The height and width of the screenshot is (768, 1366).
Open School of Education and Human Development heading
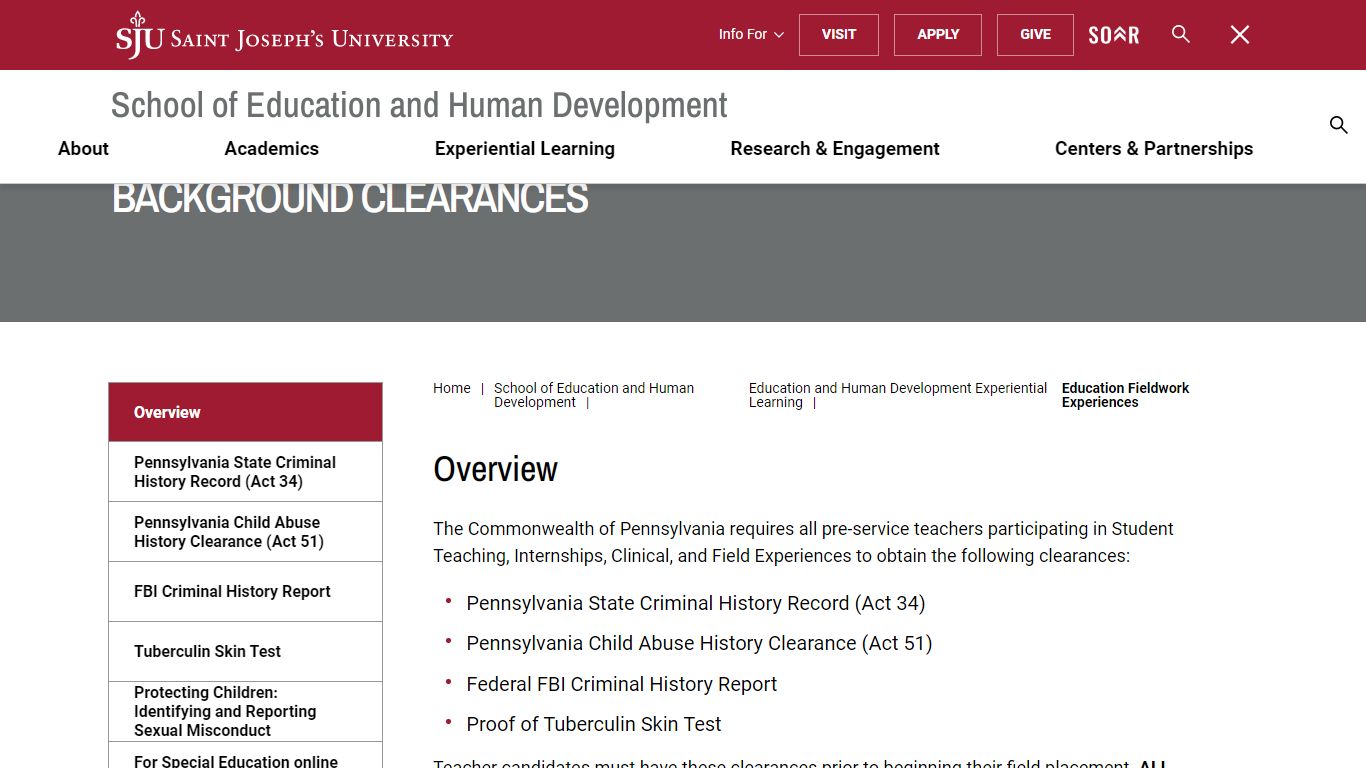(x=419, y=105)
